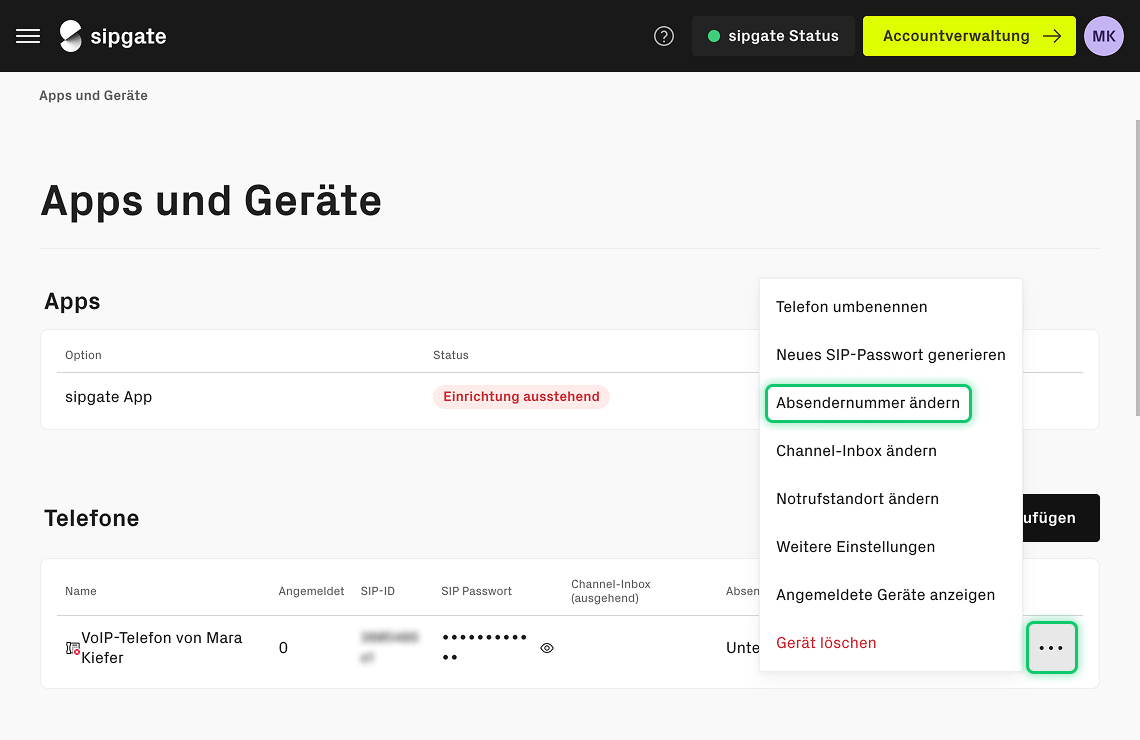Open Weitere Einstellungen
Screen dimensions: 1140x740
click(855, 547)
